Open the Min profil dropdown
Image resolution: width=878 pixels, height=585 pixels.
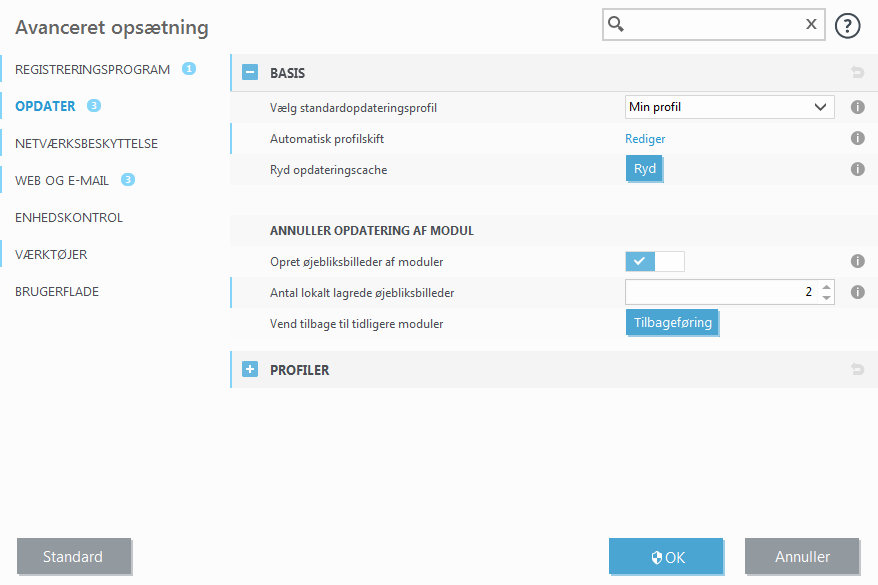pyautogui.click(x=729, y=107)
